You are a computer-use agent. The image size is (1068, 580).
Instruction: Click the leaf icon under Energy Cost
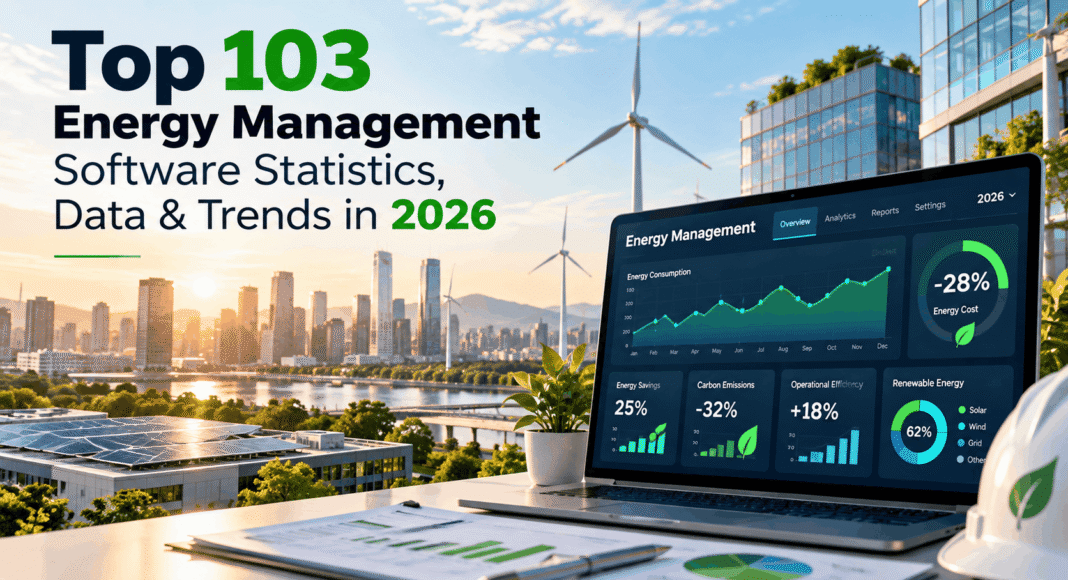pos(964,334)
